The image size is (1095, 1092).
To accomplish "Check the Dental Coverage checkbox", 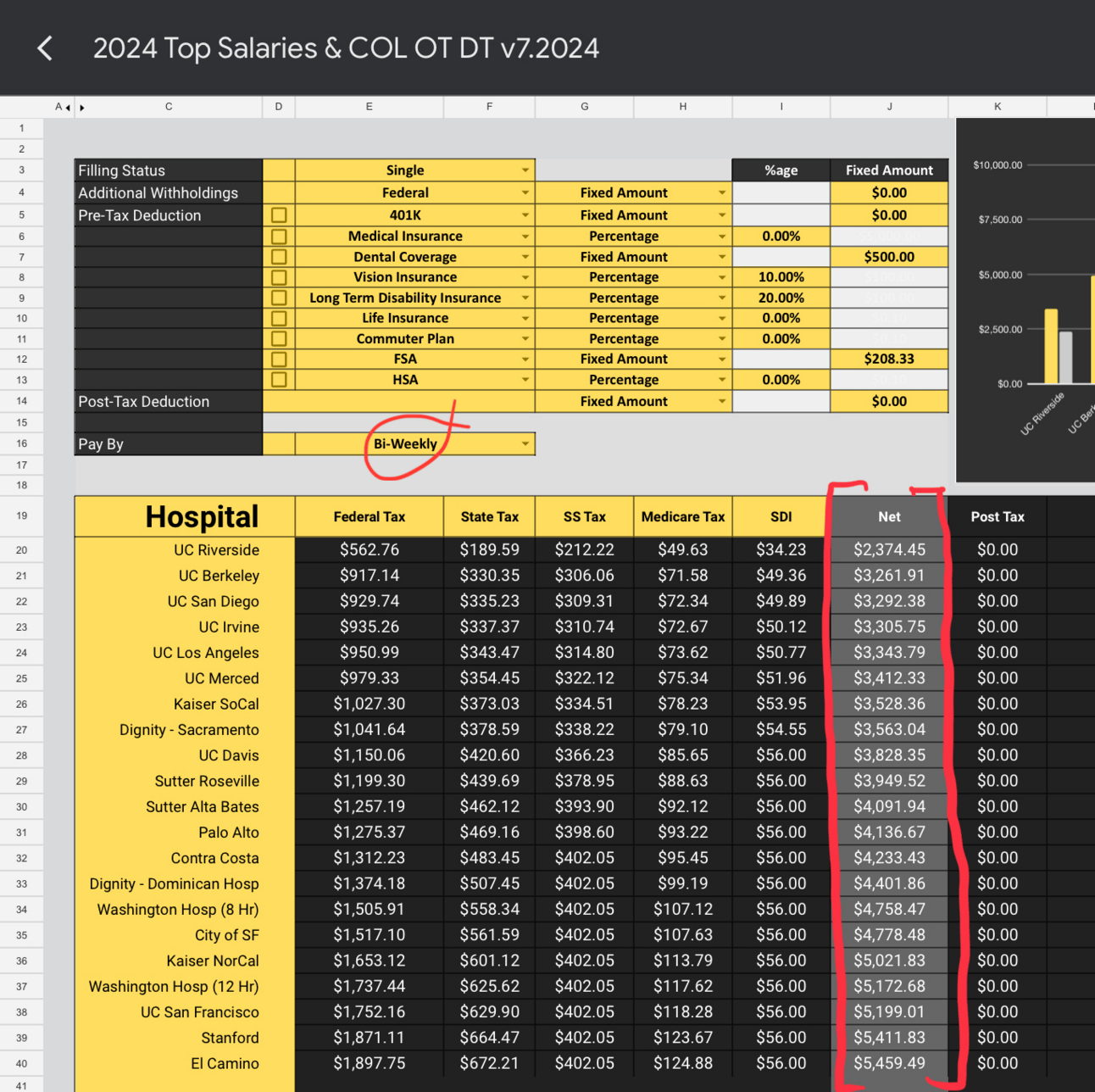I will coord(279,257).
